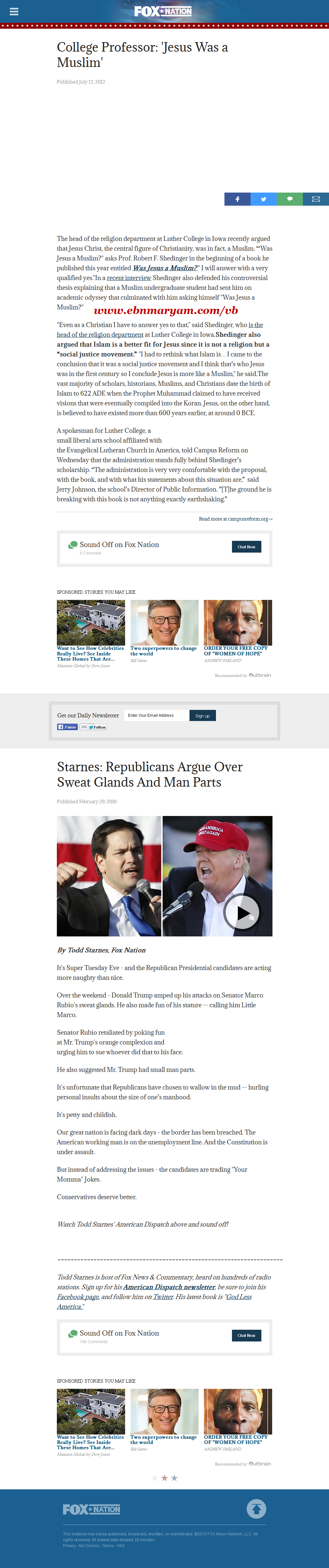Open comments using green chat bubble icon

point(289,199)
